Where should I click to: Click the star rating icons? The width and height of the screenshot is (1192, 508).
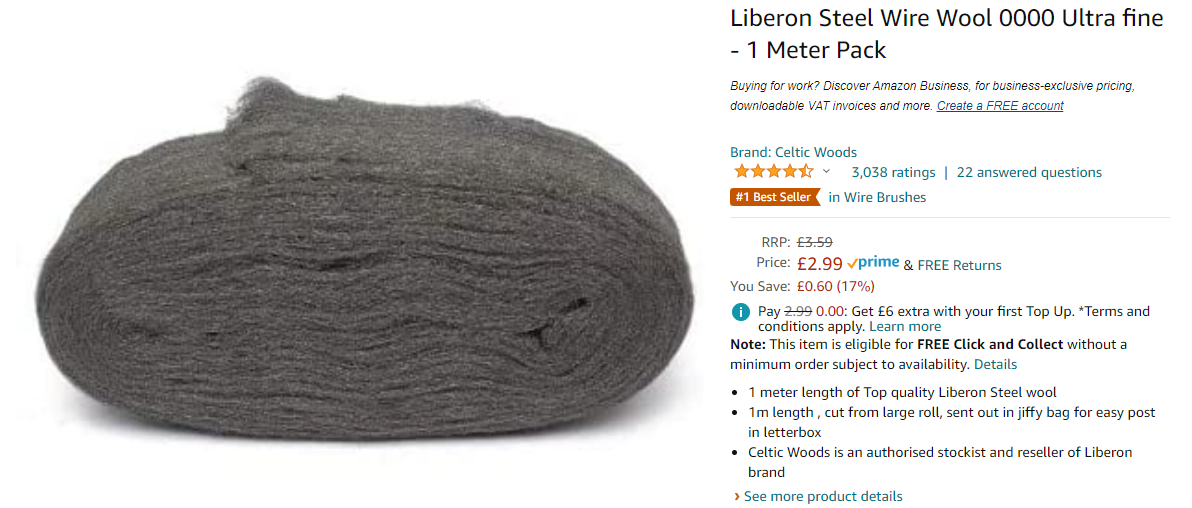[772, 172]
